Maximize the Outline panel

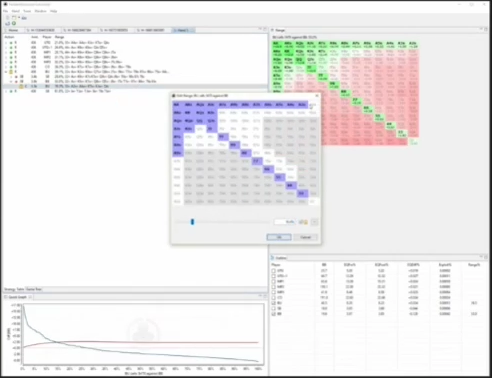click(x=486, y=257)
